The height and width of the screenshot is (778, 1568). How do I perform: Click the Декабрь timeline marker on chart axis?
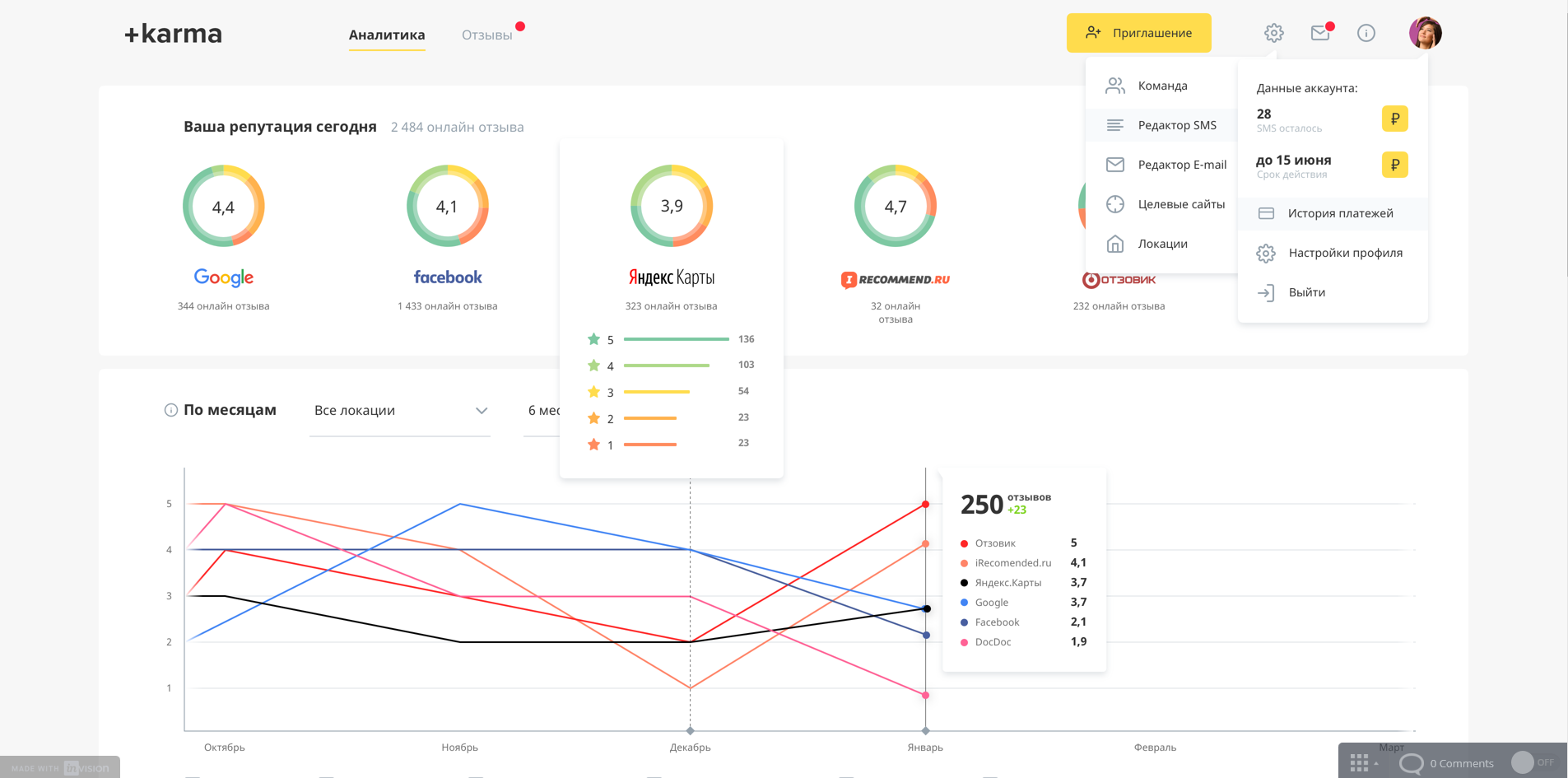pos(690,731)
